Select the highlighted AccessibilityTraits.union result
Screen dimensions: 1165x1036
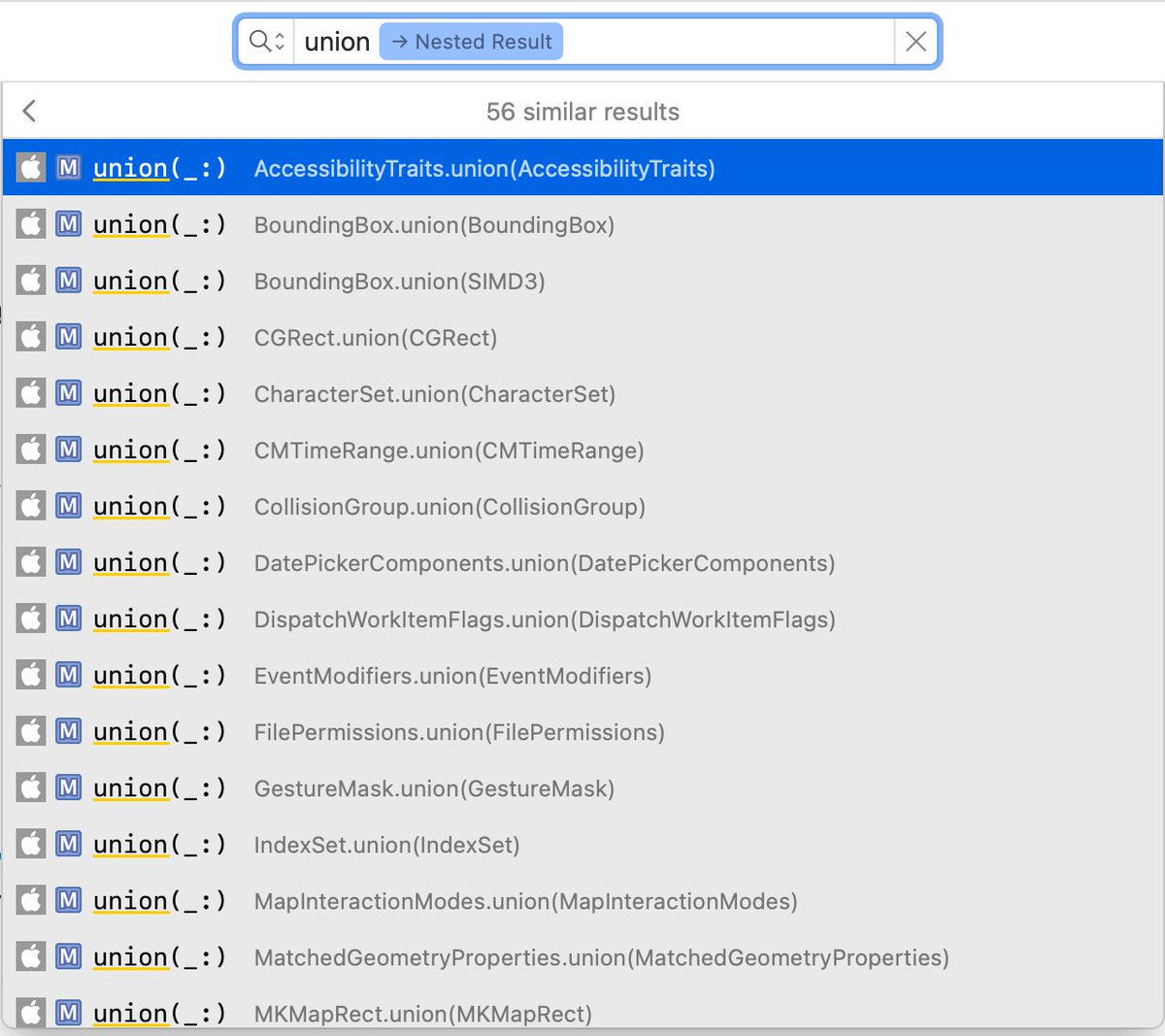(485, 167)
